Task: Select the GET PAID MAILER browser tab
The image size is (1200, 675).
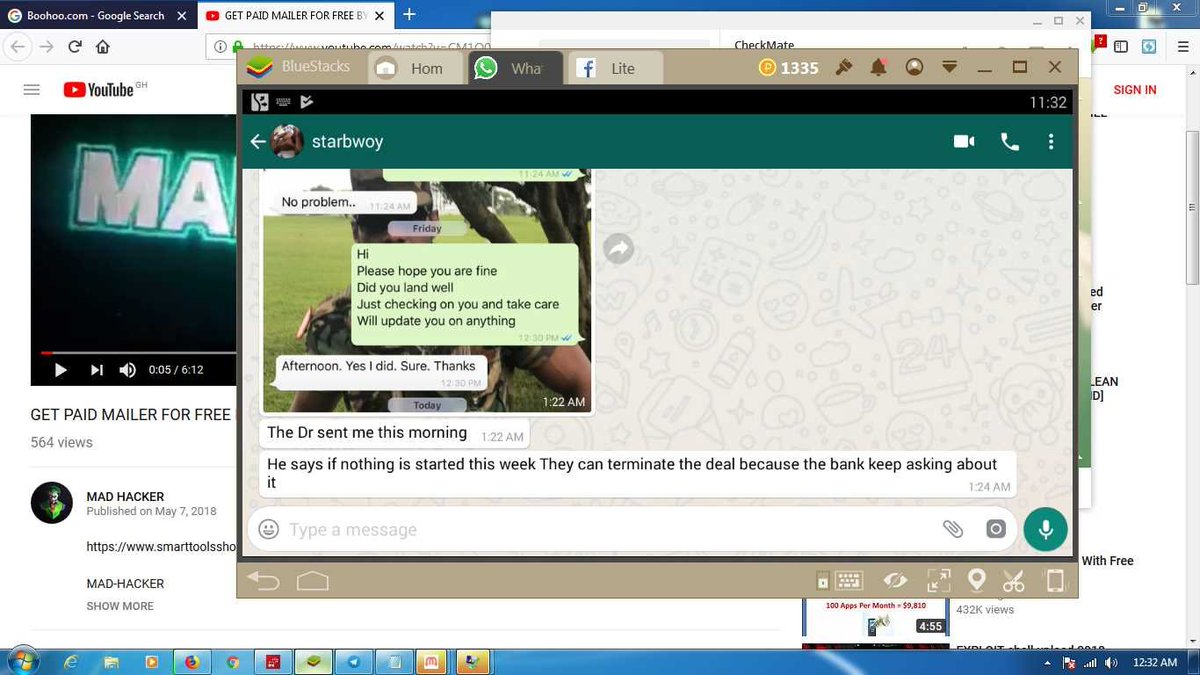Action: 297,15
